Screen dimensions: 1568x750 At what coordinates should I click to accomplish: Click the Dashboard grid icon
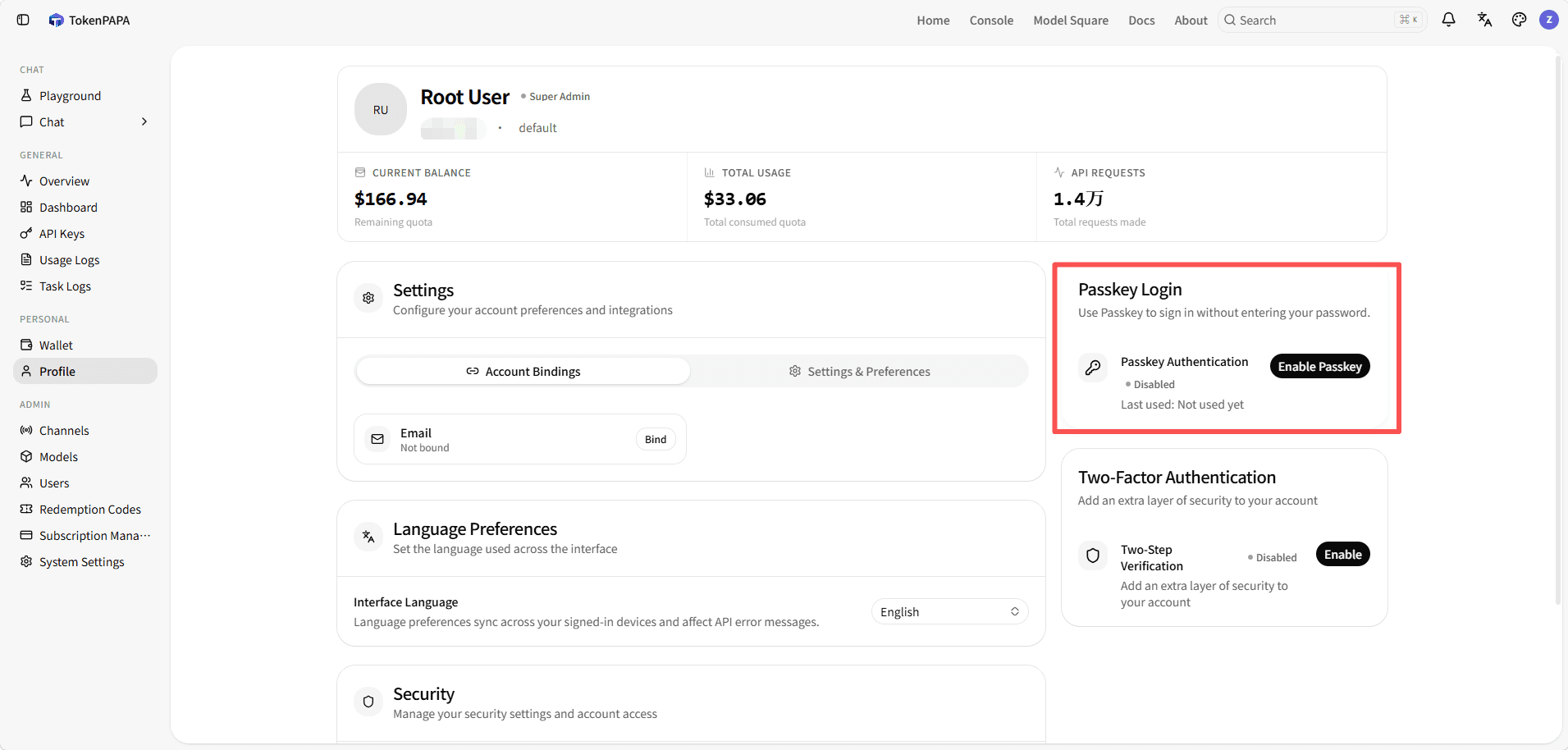click(26, 207)
